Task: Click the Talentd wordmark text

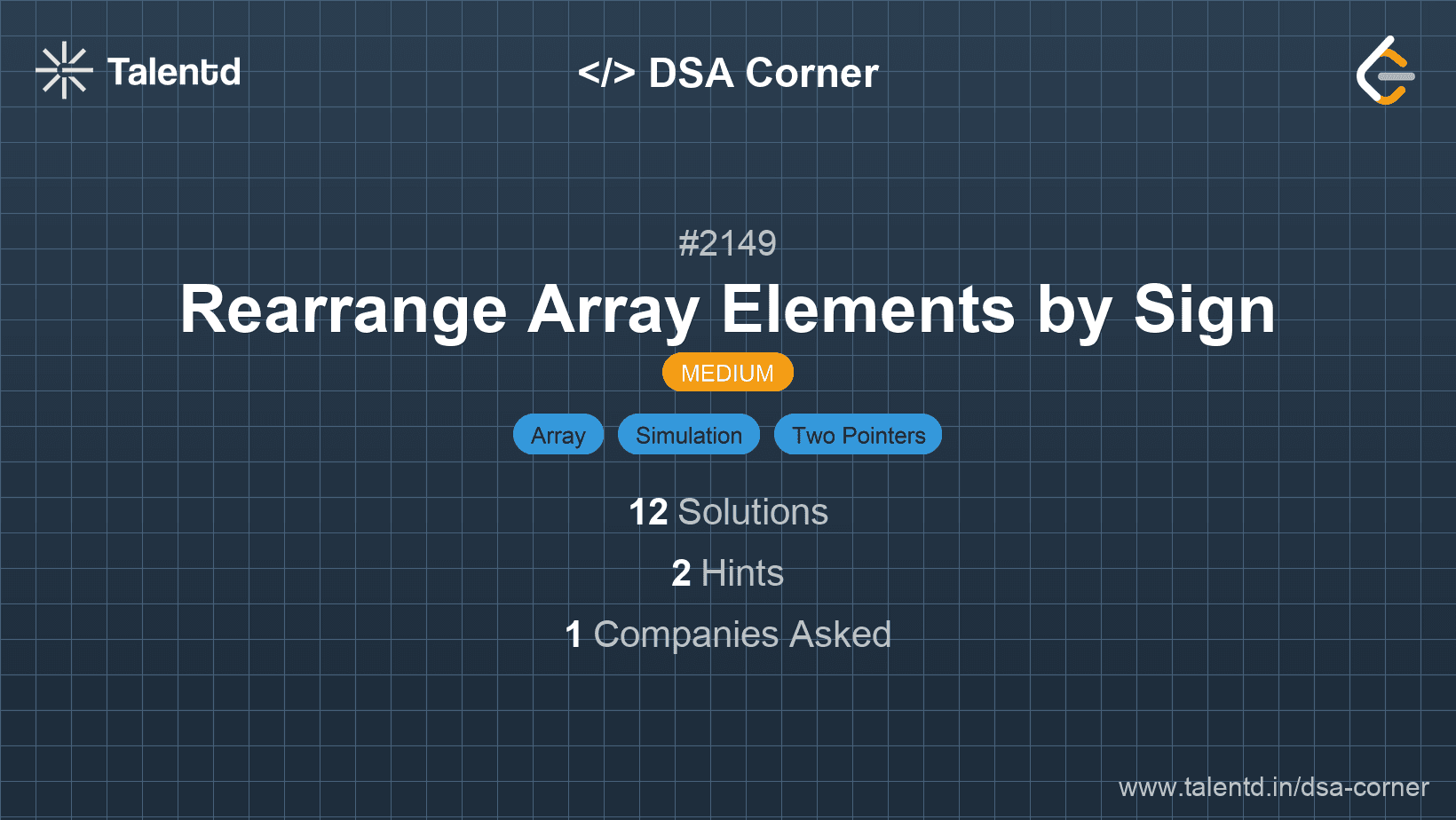Action: [x=174, y=72]
